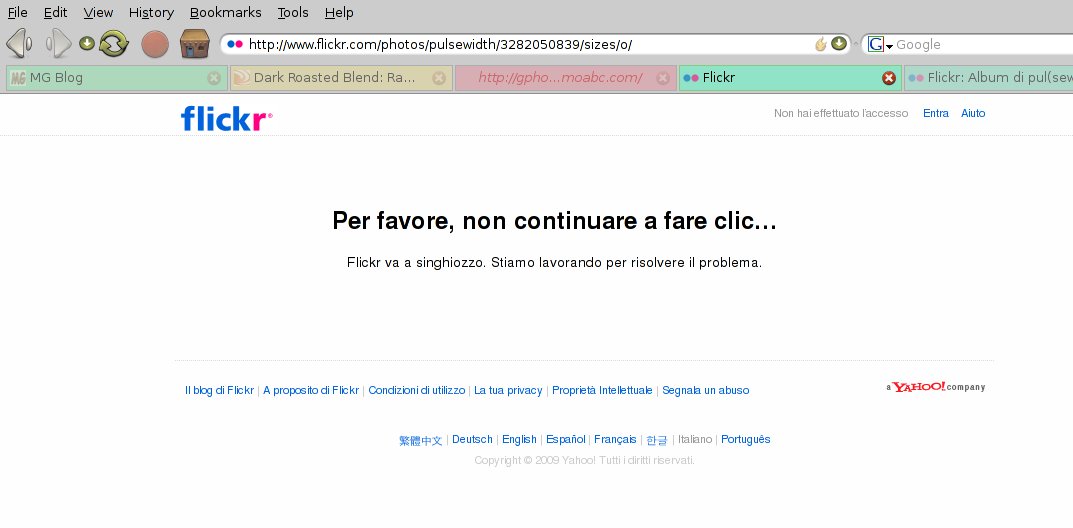
Task: Switch to the gpho...moabc.com tab
Action: [565, 78]
